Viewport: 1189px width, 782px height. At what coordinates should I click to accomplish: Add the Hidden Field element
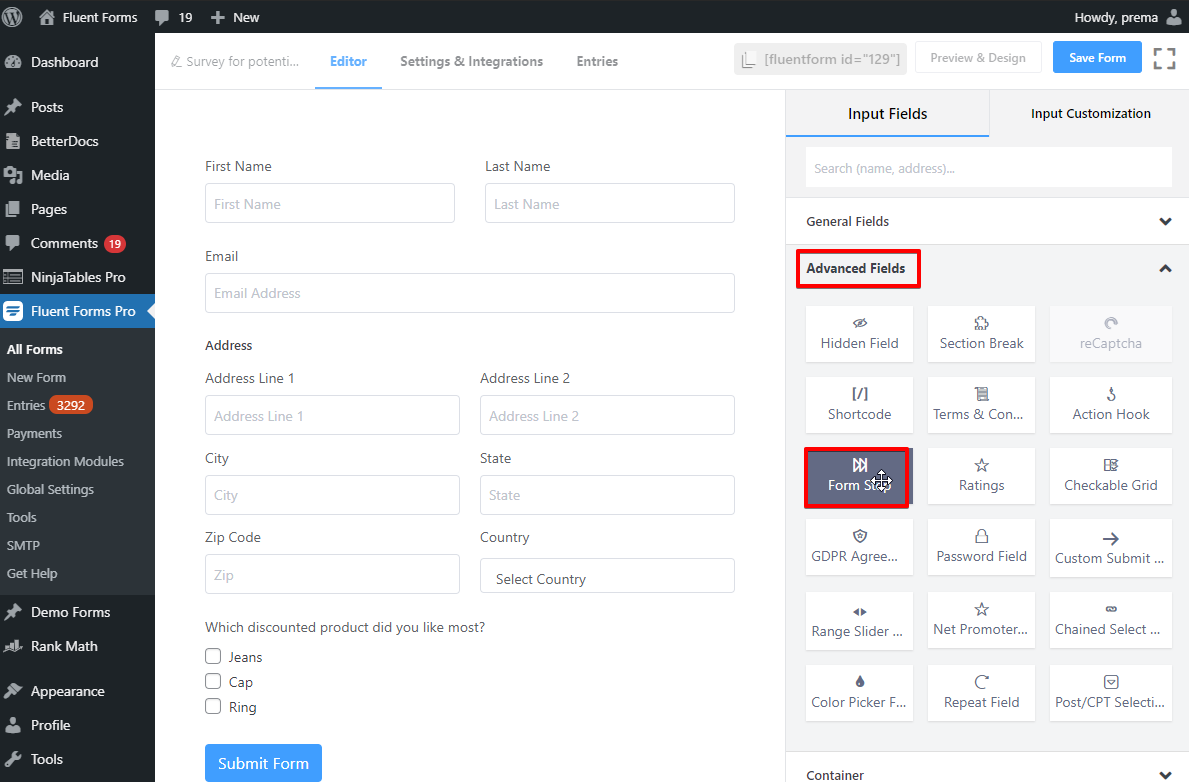859,334
